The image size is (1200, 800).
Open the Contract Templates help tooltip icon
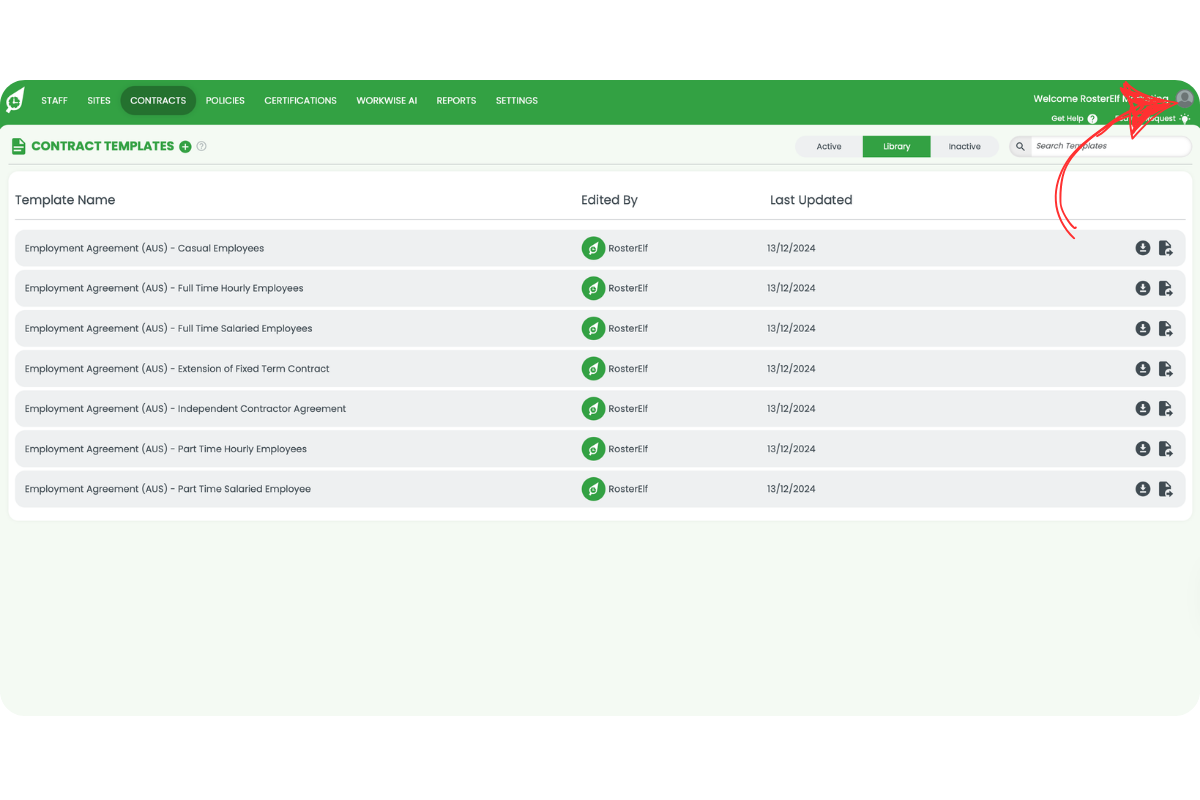201,146
